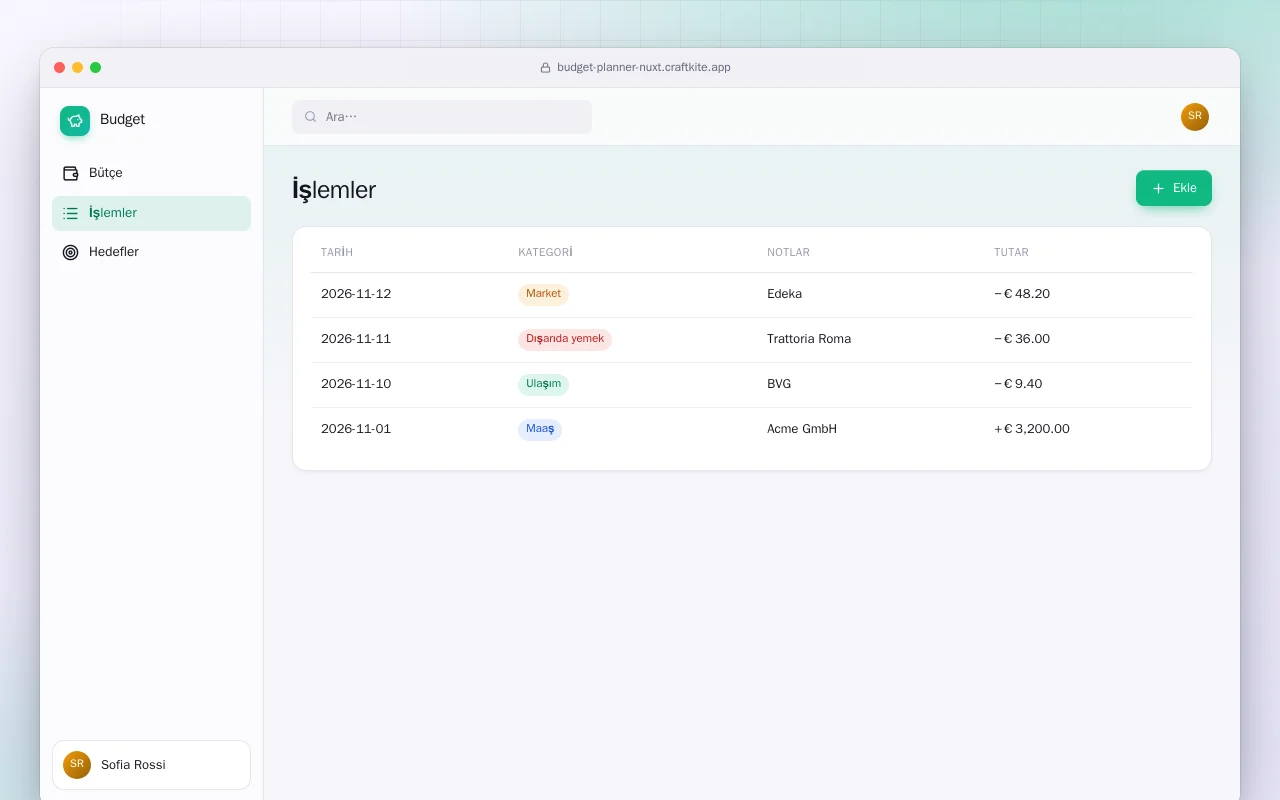Screen dimensions: 1280x800
Task: Click the amount −€48.20
Action: pyautogui.click(x=1022, y=294)
